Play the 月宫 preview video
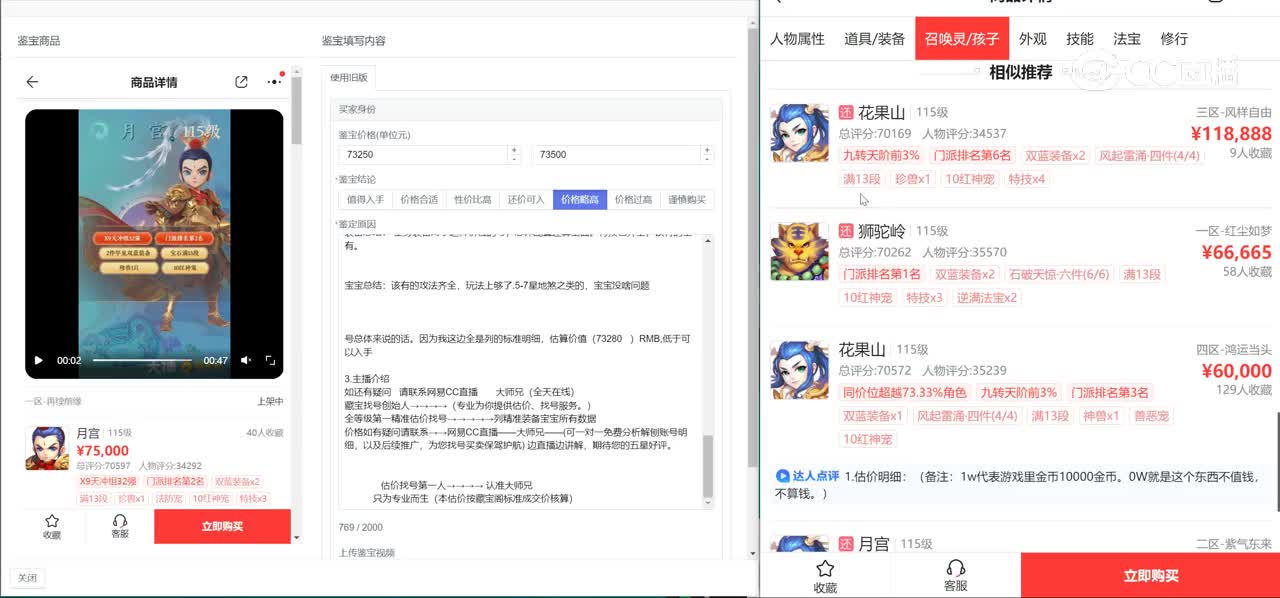This screenshot has width=1280, height=598. [39, 360]
